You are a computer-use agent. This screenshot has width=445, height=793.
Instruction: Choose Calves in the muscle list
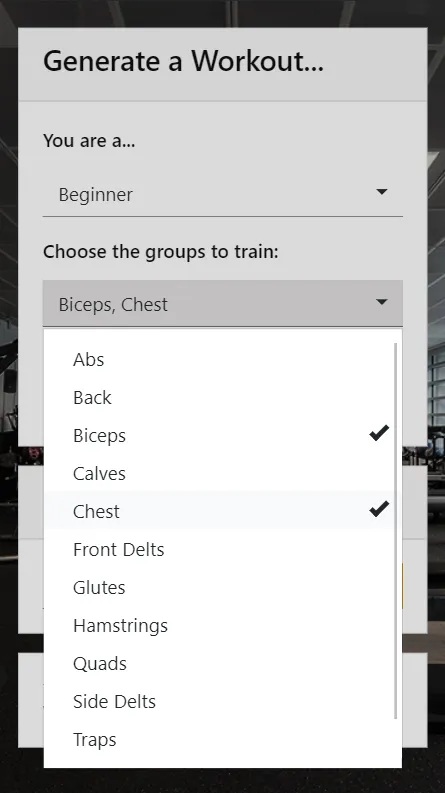[219, 473]
